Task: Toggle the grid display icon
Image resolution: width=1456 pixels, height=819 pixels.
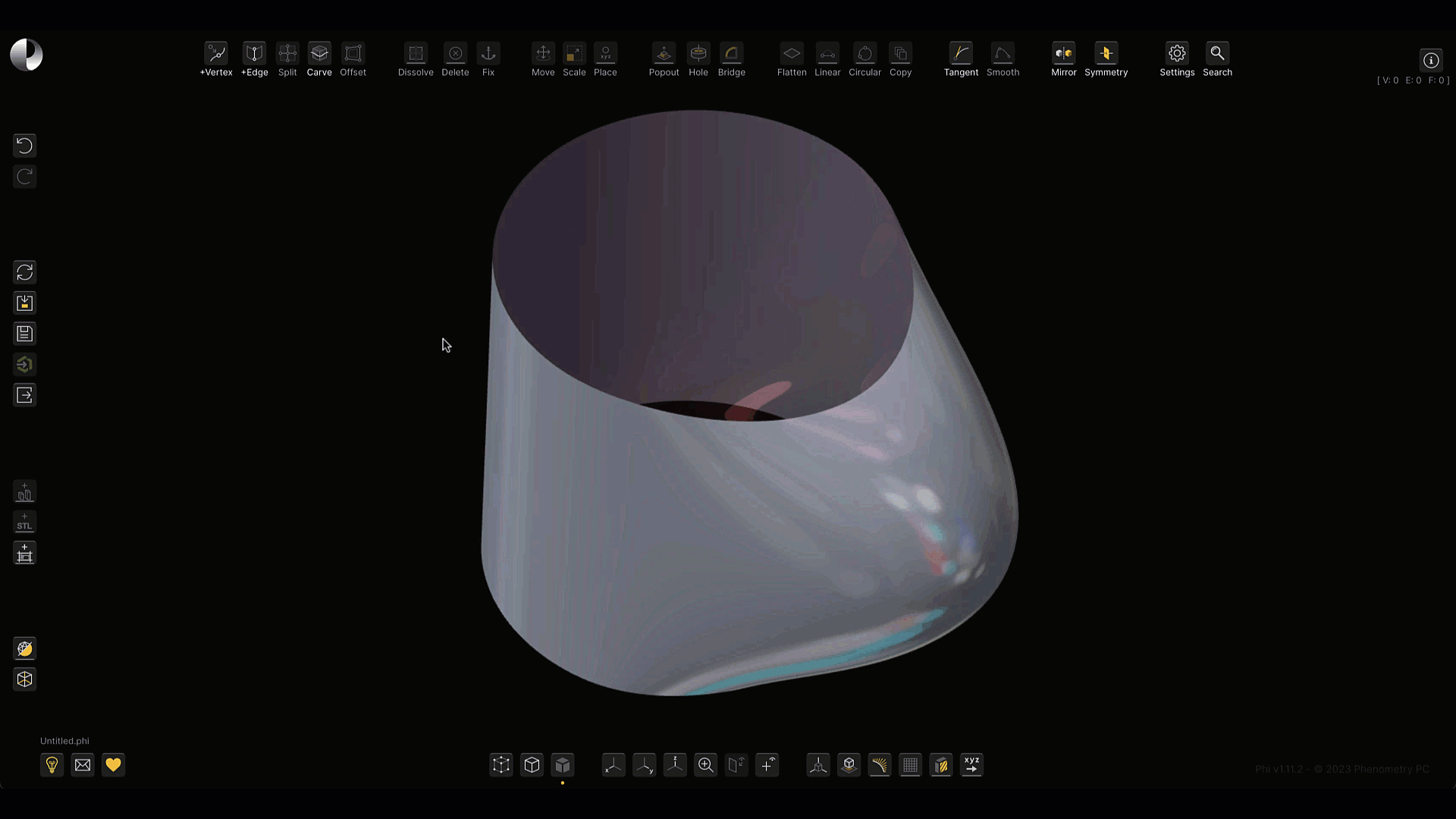Action: tap(910, 765)
